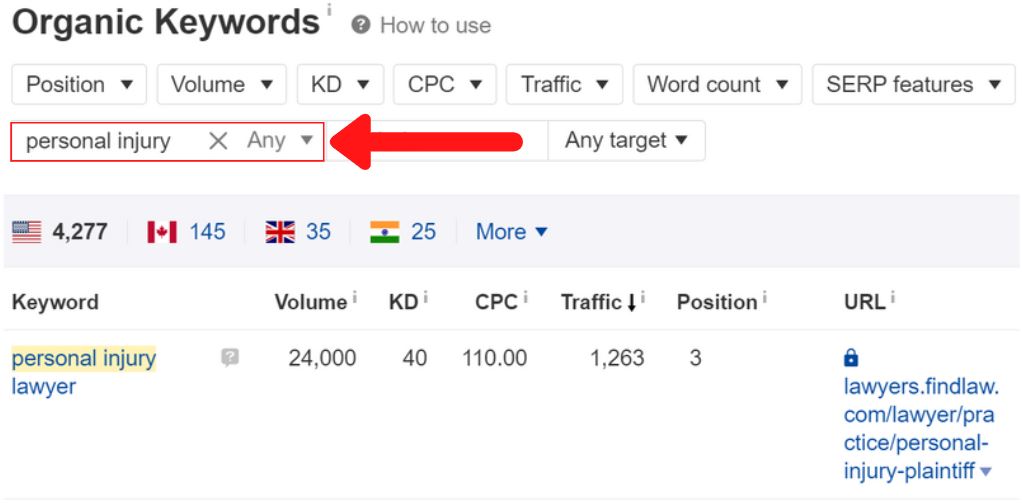
Task: Select the United Kingdom flag results
Action: pos(280,232)
